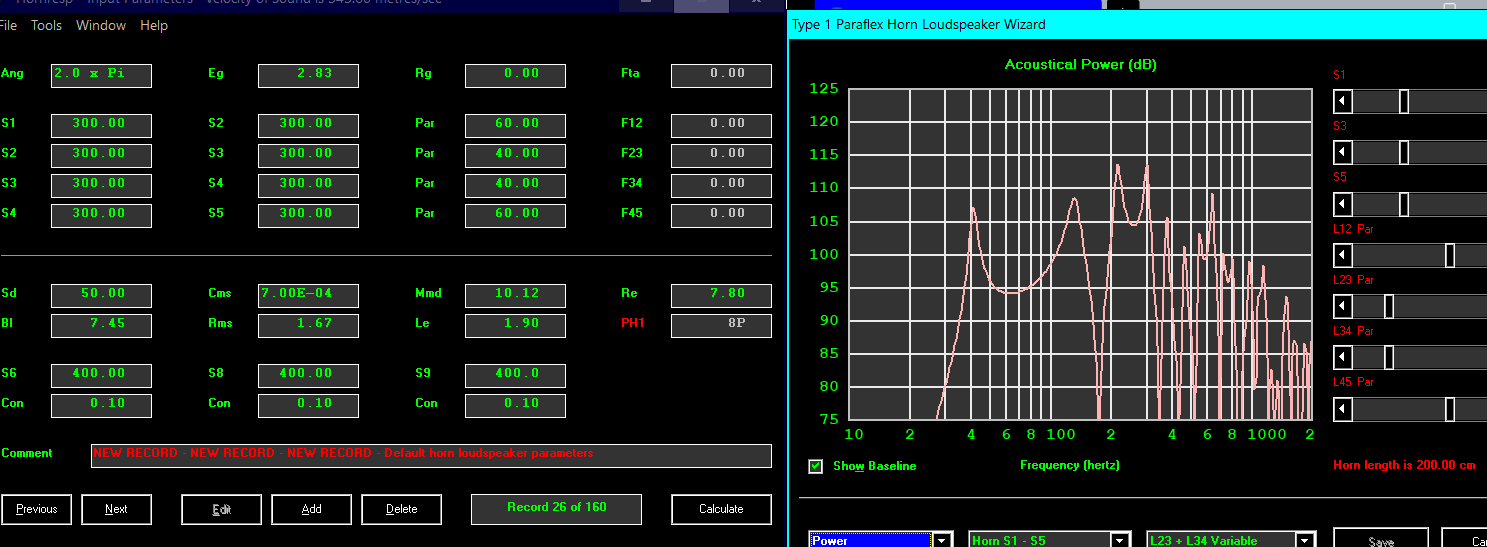Click the Ang field showing 2.0 x Pi

point(101,75)
